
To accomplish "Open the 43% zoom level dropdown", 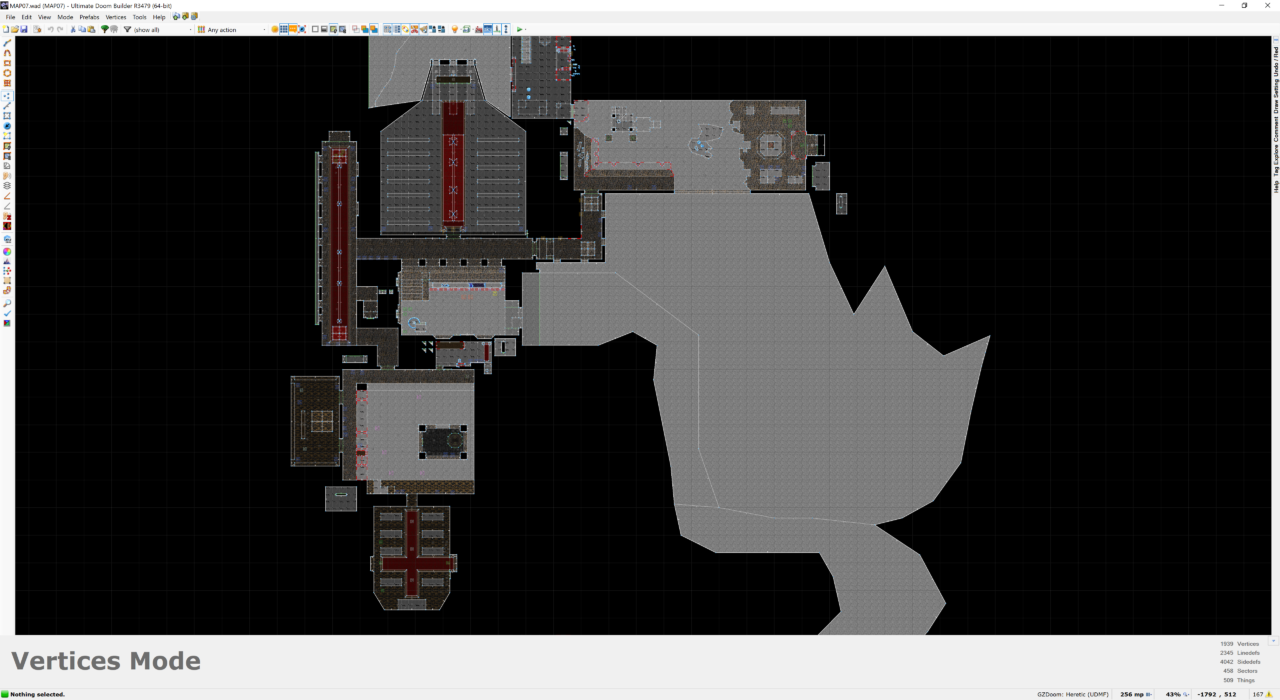I will (x=1186, y=694).
